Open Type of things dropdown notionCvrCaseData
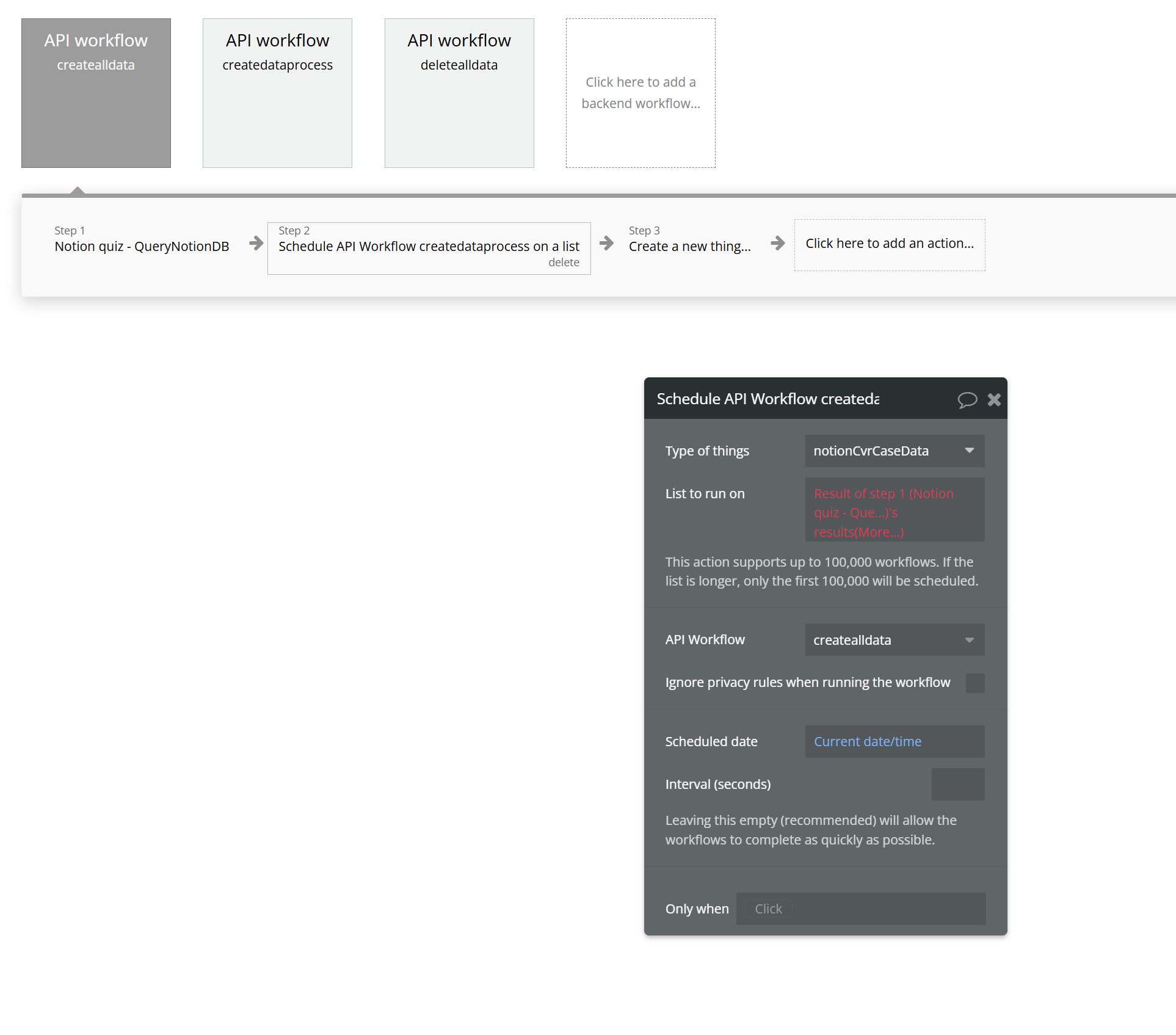The image size is (1176, 1035). [895, 451]
